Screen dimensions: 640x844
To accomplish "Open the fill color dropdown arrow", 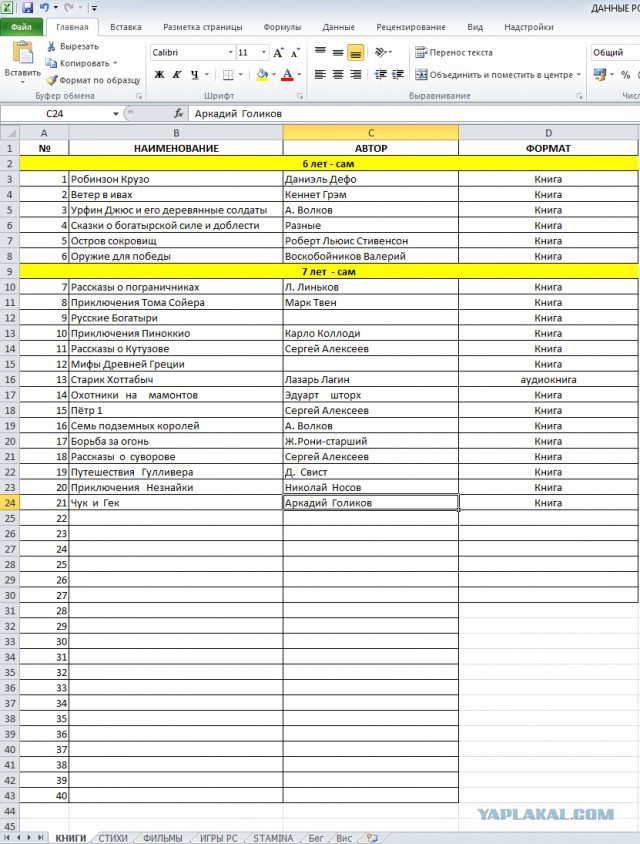I will (x=273, y=75).
